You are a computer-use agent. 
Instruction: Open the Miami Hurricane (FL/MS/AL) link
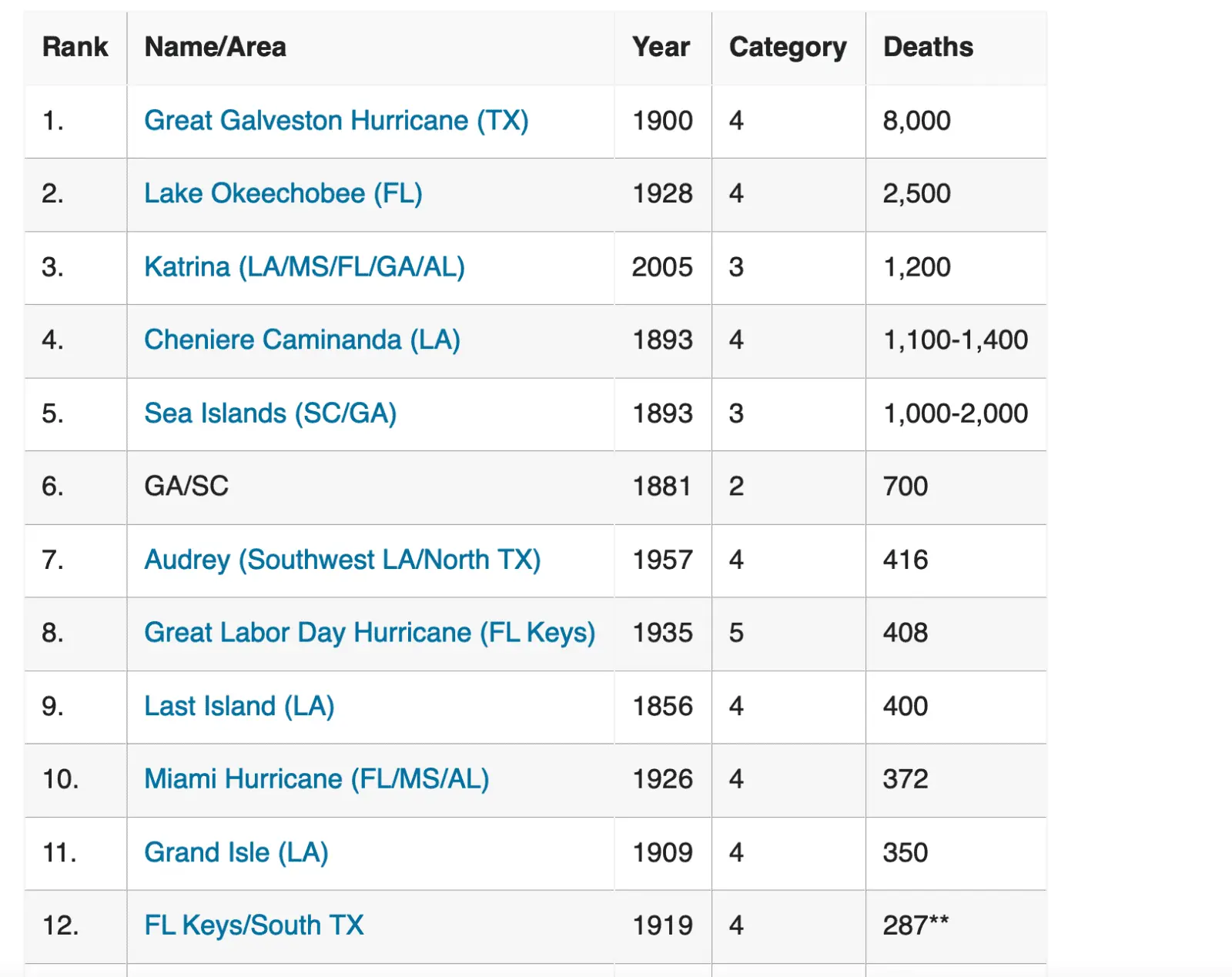pos(316,779)
